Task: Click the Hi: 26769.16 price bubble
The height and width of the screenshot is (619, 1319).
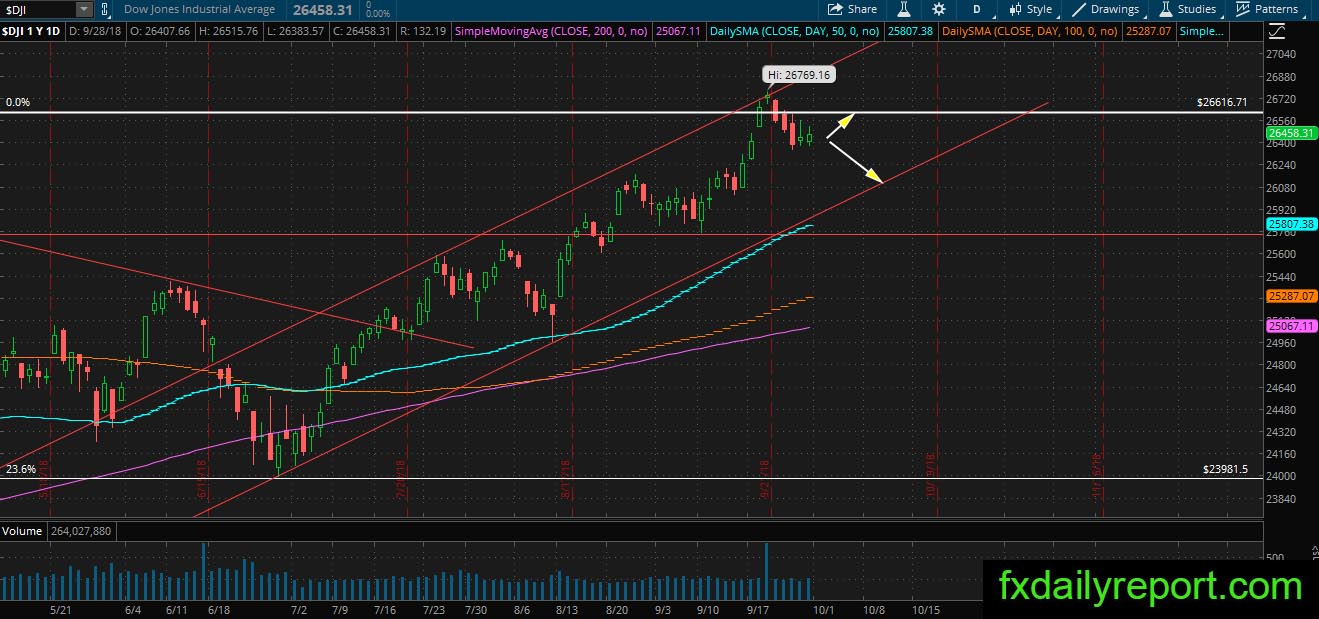Action: [x=800, y=75]
